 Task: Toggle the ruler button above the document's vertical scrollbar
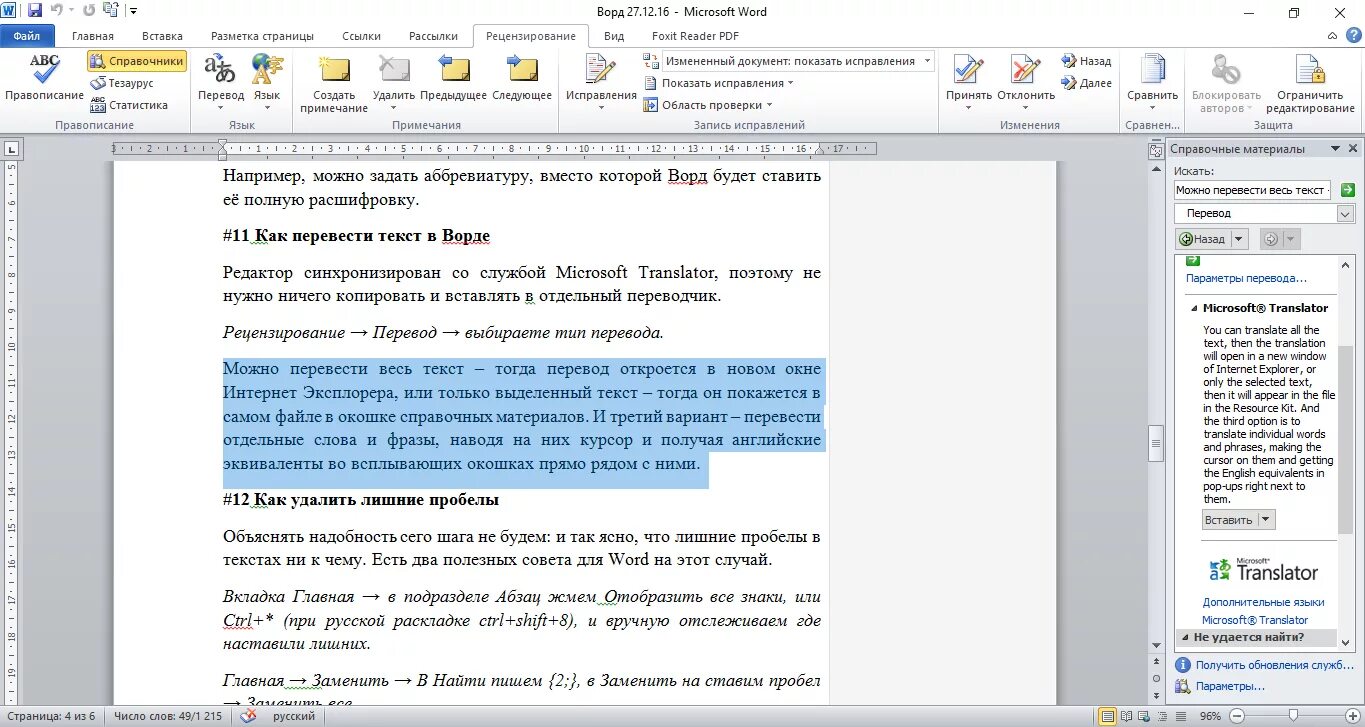tap(1156, 150)
